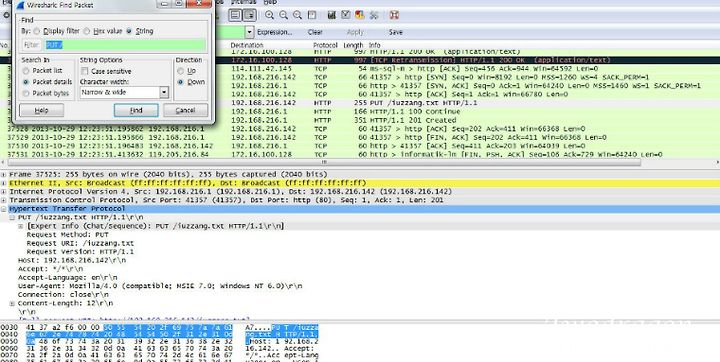Expand the Expert Info node
The image size is (720, 362).
[21, 226]
